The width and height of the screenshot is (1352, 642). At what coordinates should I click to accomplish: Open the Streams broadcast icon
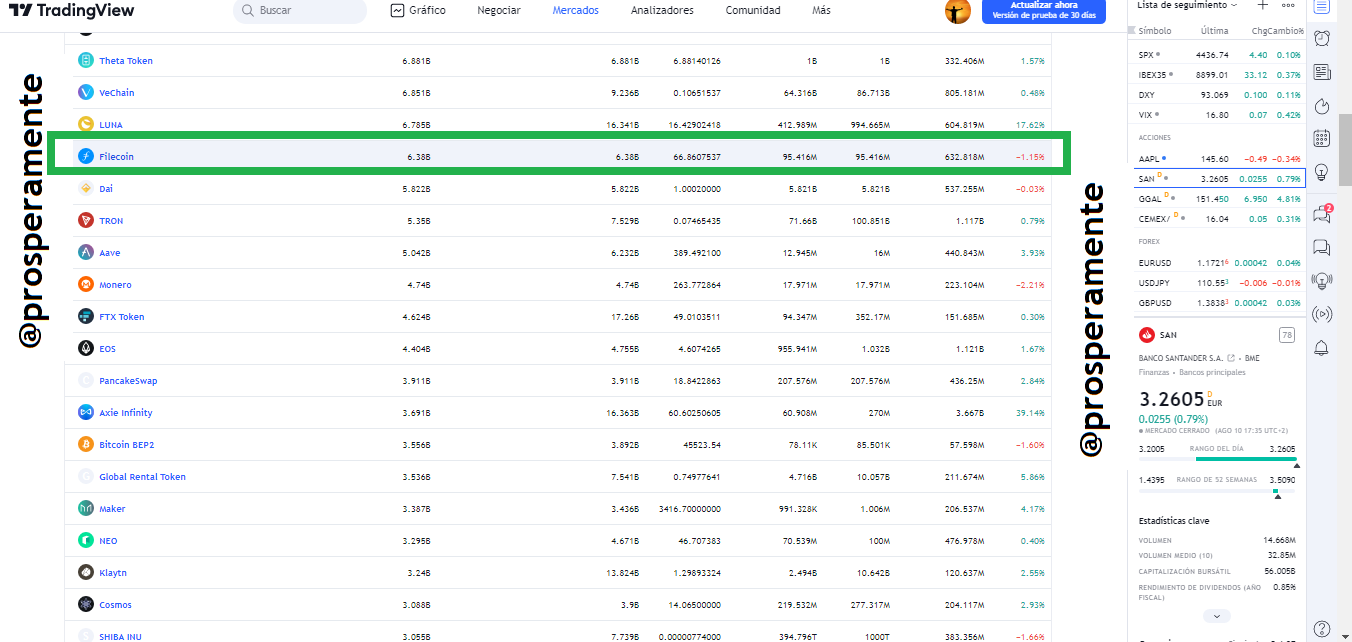pyautogui.click(x=1321, y=314)
